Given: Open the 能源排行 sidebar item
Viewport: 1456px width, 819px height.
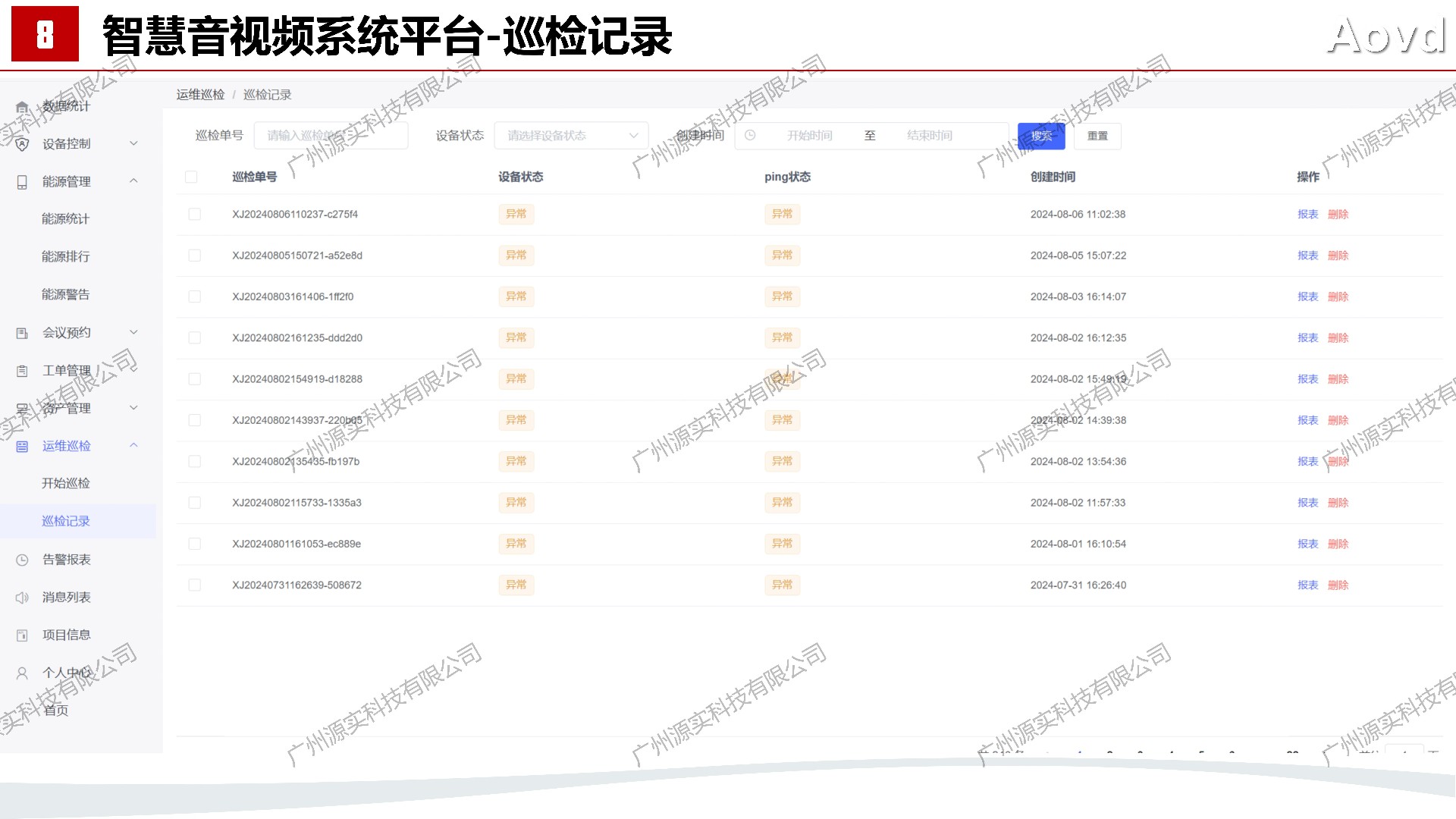Looking at the screenshot, I should (x=66, y=256).
